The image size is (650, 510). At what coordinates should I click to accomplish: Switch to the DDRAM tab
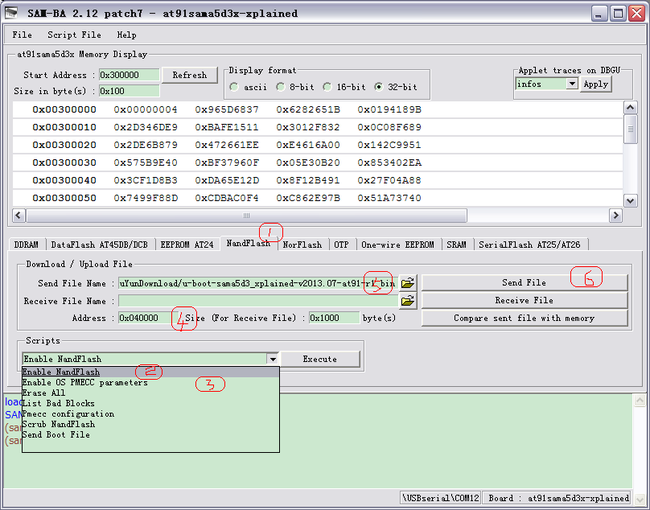[26, 245]
